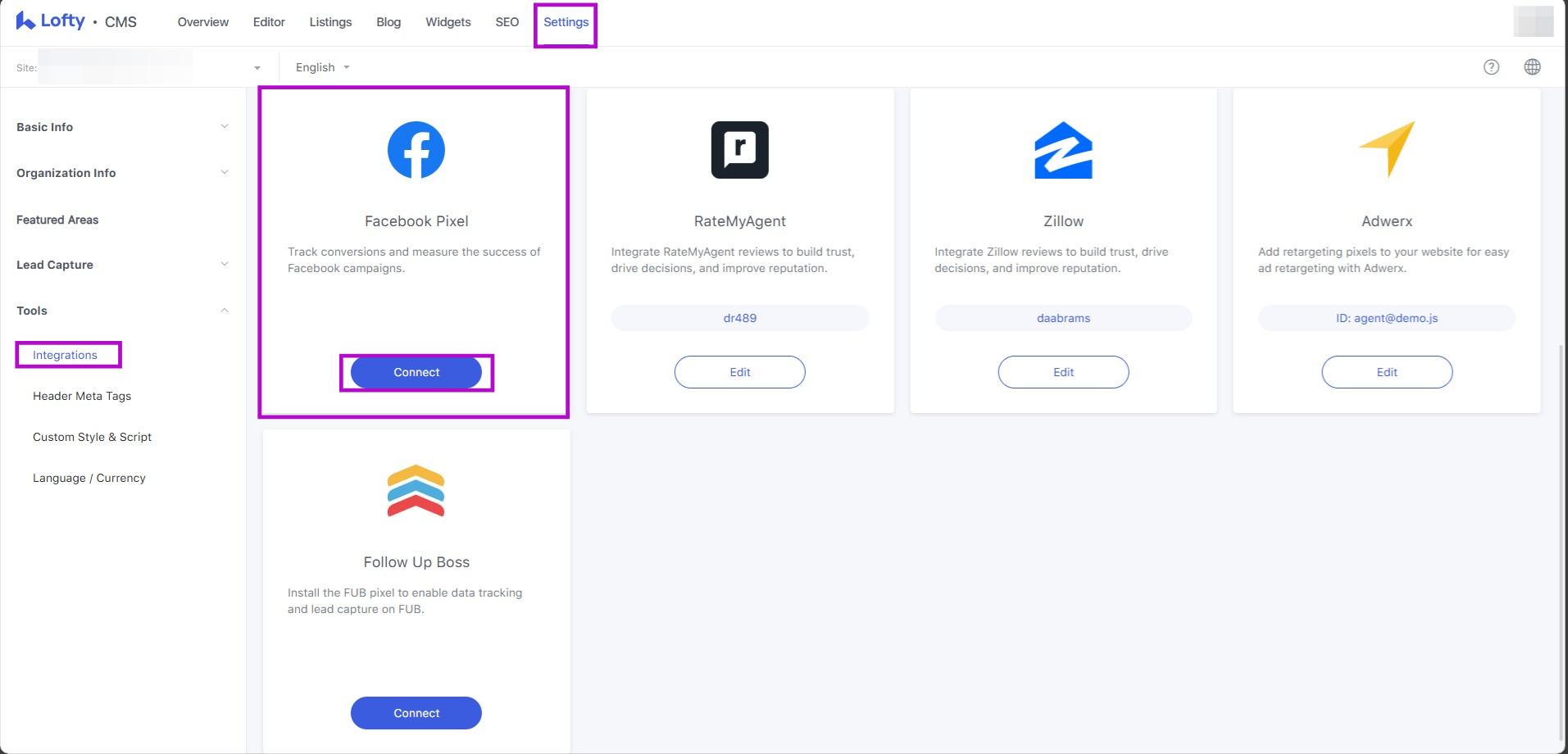Open the English language dropdown

pos(322,67)
